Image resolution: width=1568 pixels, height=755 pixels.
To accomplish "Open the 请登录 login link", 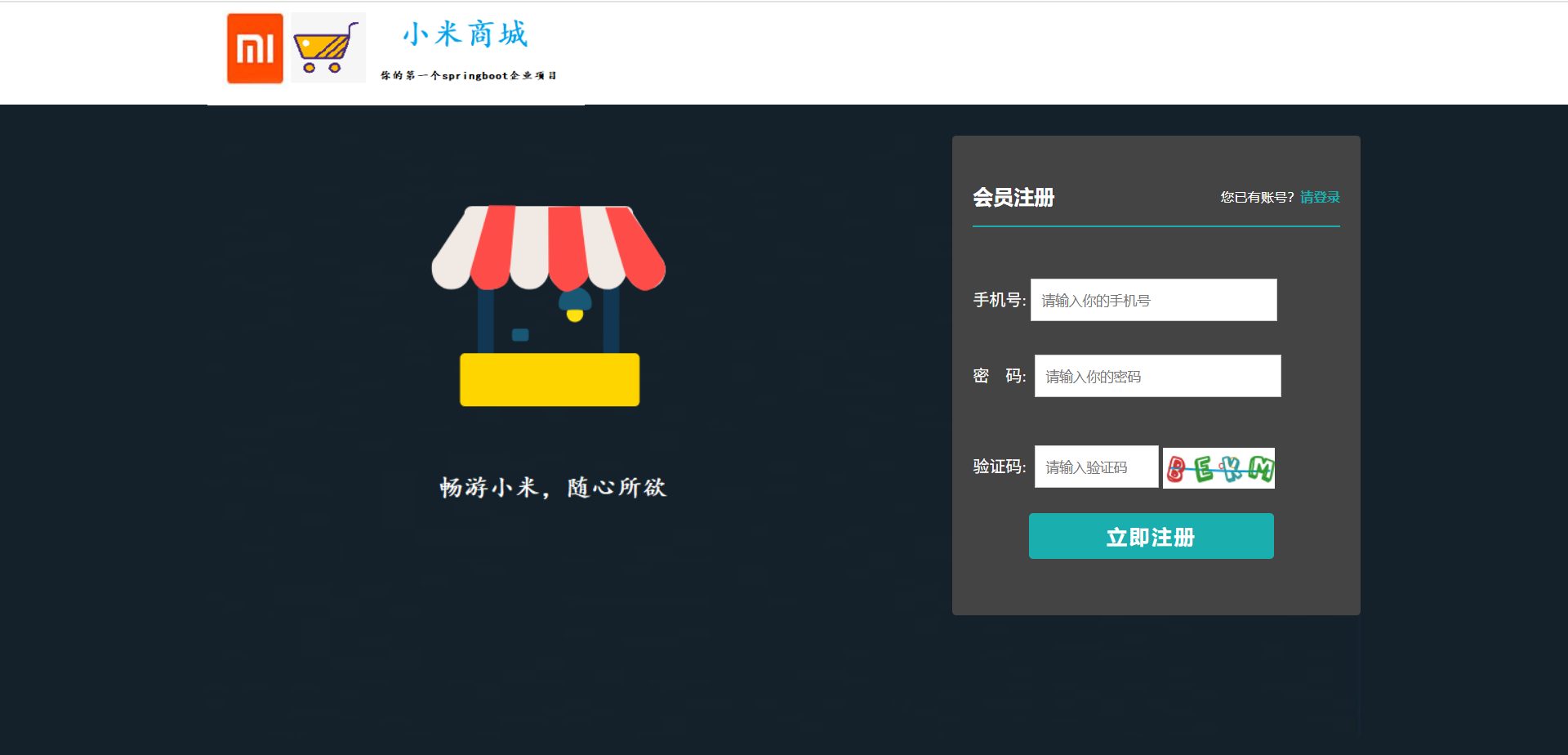I will click(x=1320, y=197).
